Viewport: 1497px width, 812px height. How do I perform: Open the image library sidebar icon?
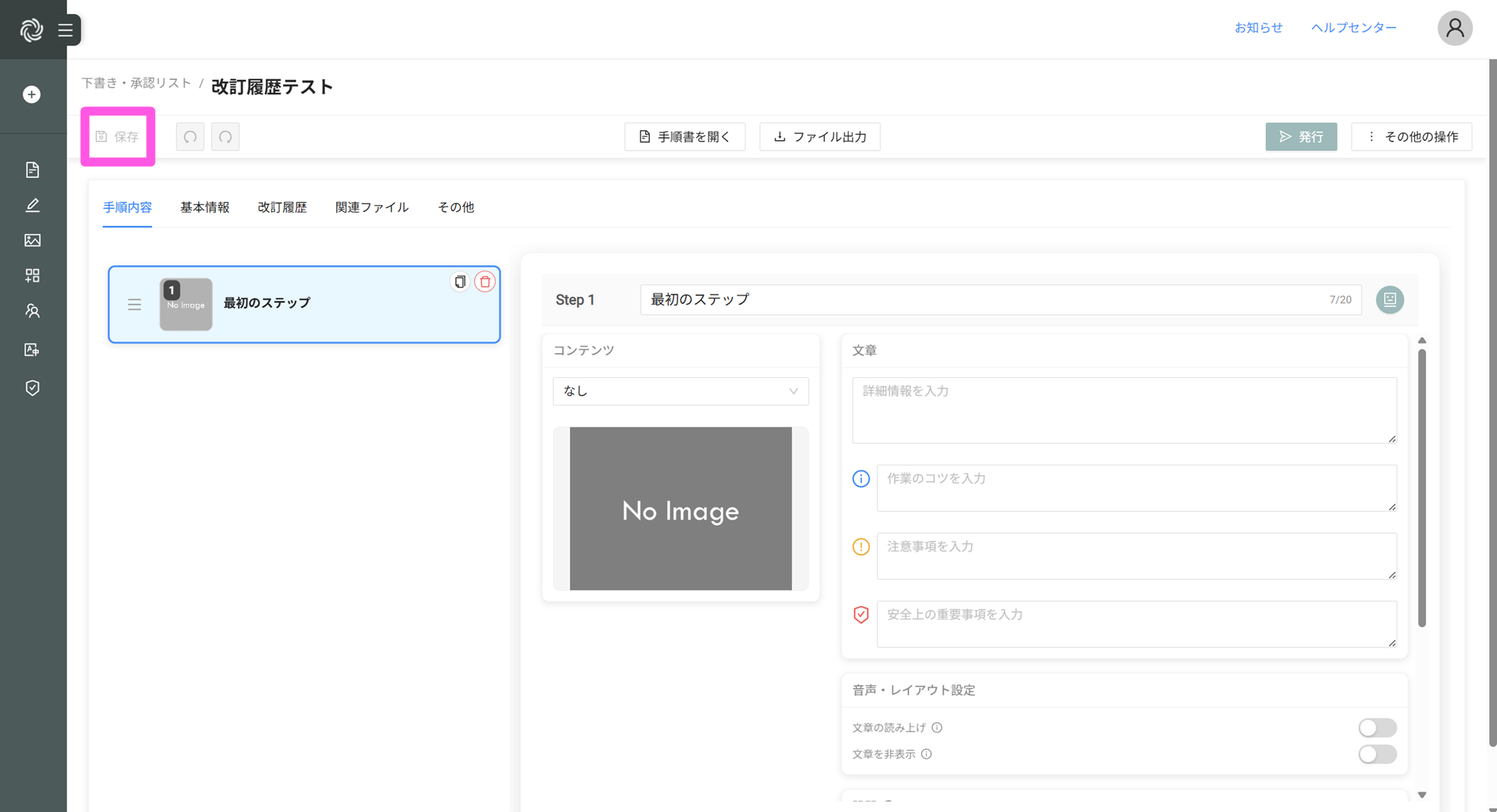[32, 240]
